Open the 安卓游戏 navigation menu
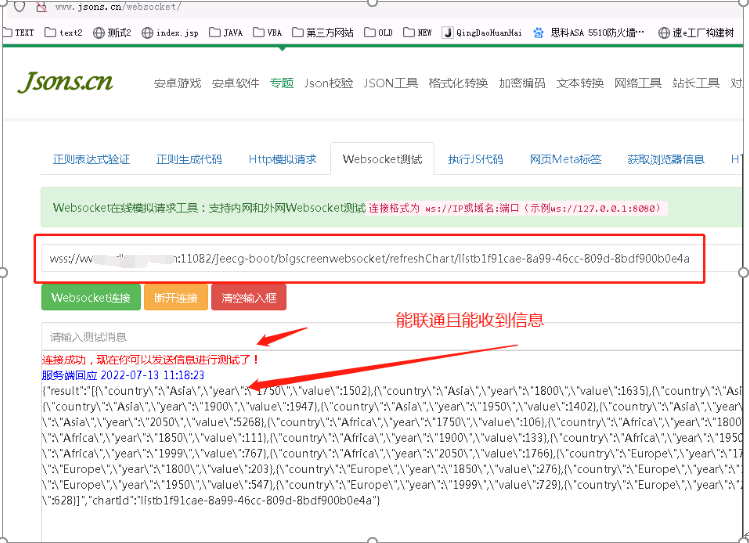 (178, 83)
